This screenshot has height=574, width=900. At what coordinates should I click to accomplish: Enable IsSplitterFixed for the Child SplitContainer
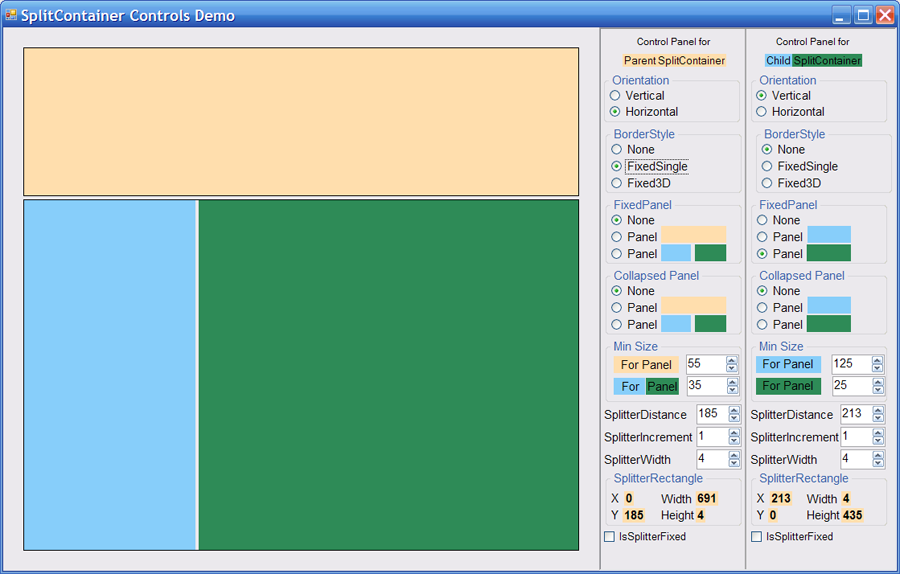click(x=756, y=537)
